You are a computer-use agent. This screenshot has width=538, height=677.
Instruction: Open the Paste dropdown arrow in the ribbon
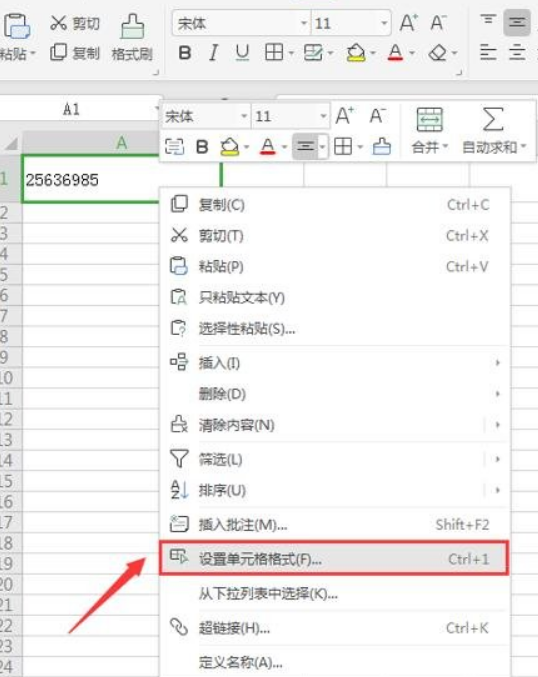(32, 54)
